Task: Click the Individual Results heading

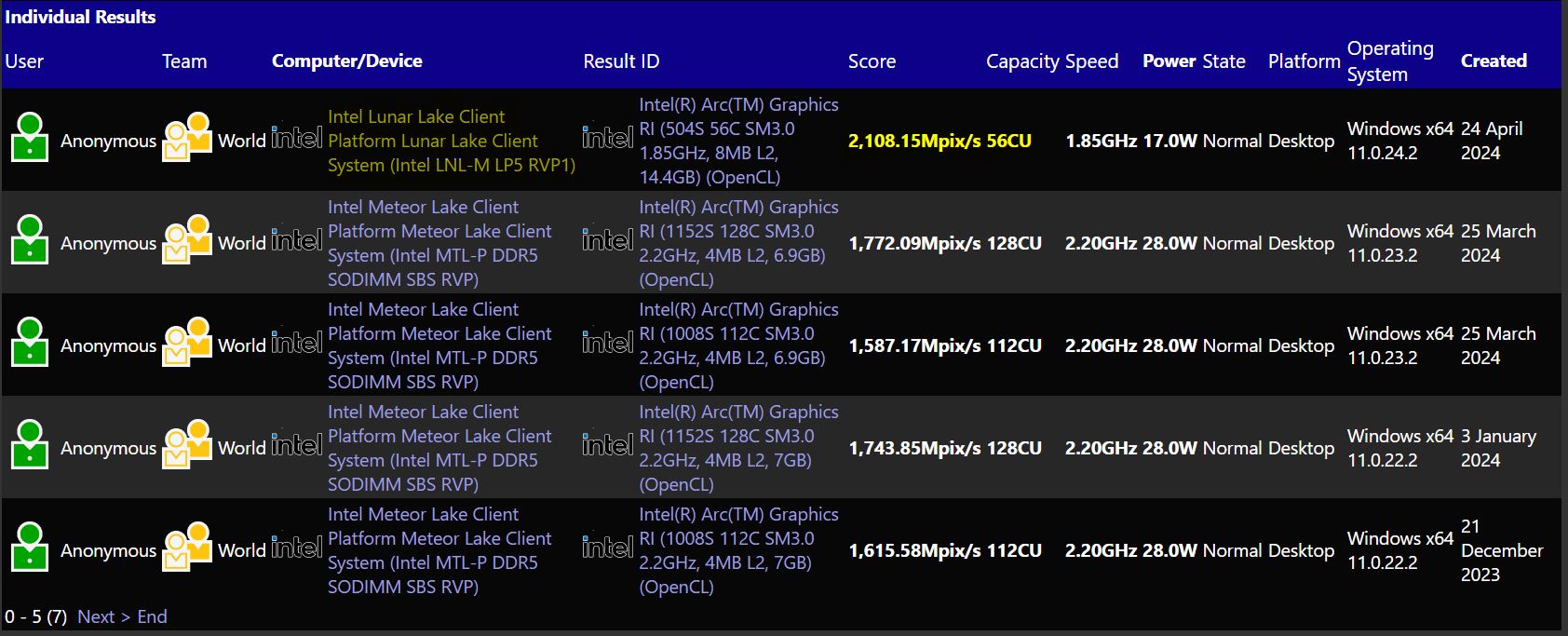Action: pyautogui.click(x=80, y=17)
